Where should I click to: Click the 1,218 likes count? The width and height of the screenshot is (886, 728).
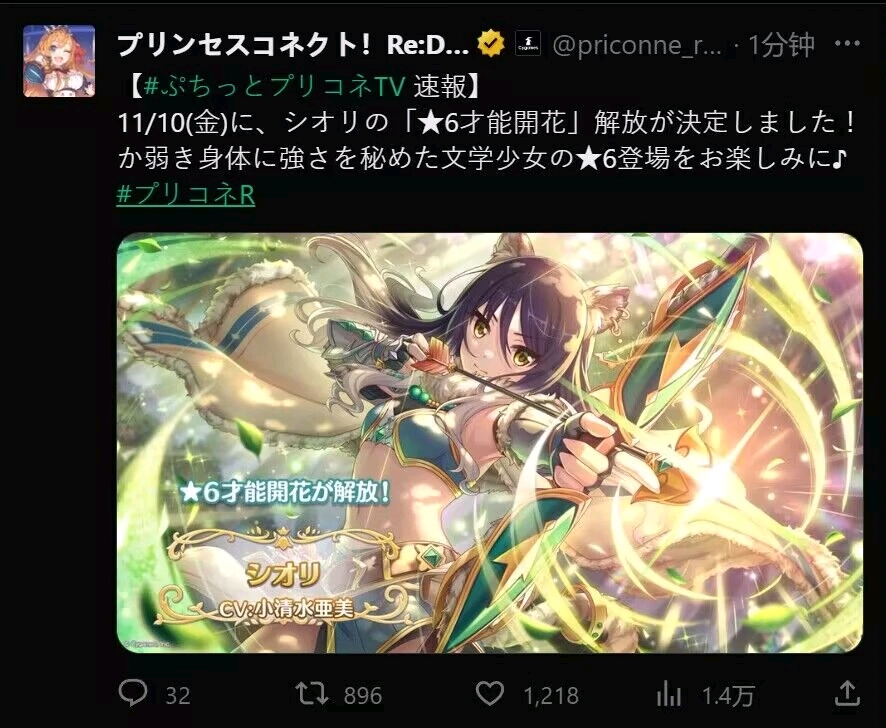click(x=551, y=695)
